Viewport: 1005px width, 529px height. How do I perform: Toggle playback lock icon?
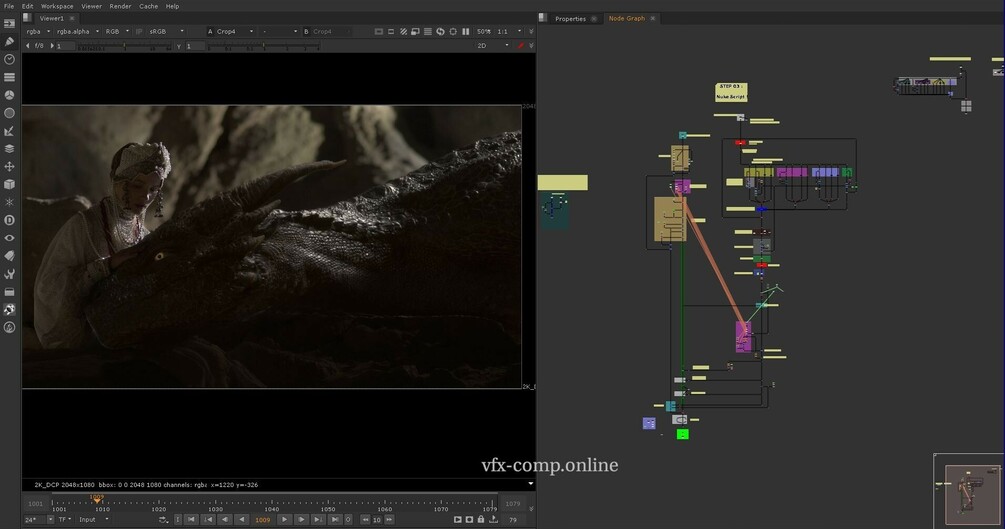481,519
